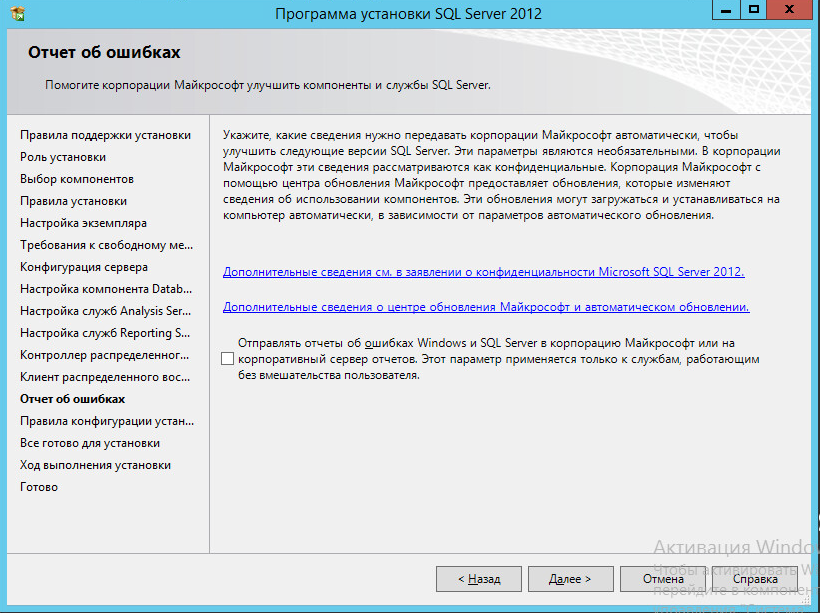Enable sending error reports to Microsoft checkbox
Viewport: 820px width, 613px height.
click(x=227, y=359)
